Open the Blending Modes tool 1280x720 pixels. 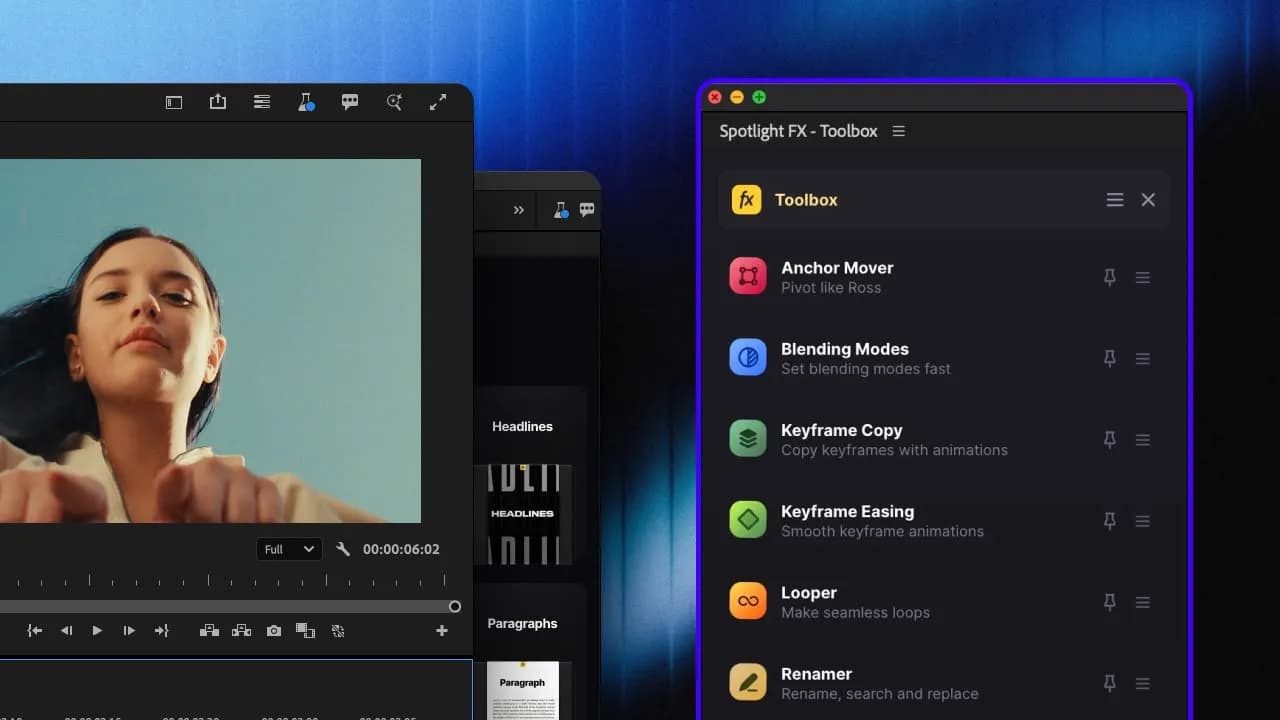(x=845, y=358)
